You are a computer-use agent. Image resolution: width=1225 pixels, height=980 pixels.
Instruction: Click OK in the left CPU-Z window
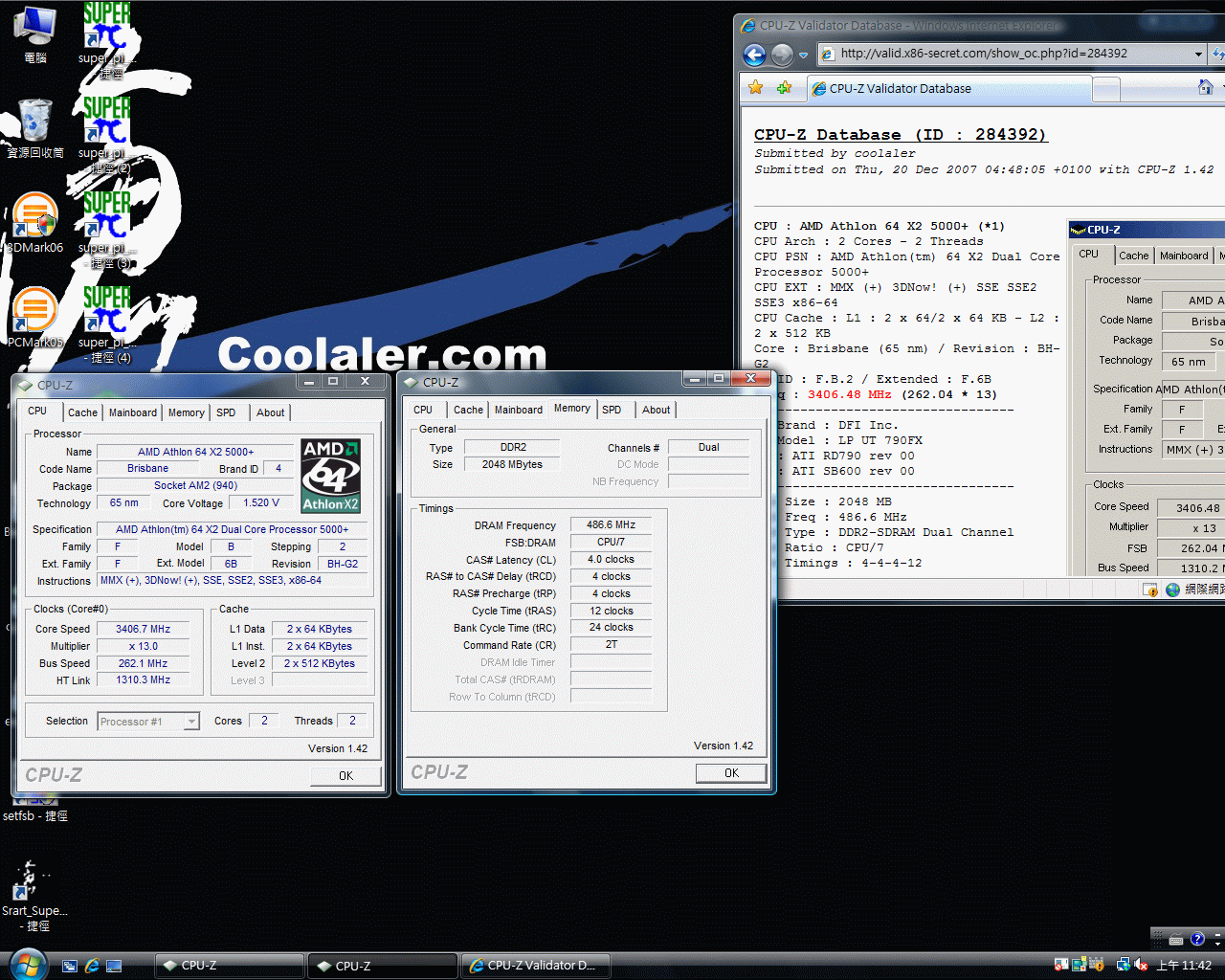pos(345,776)
